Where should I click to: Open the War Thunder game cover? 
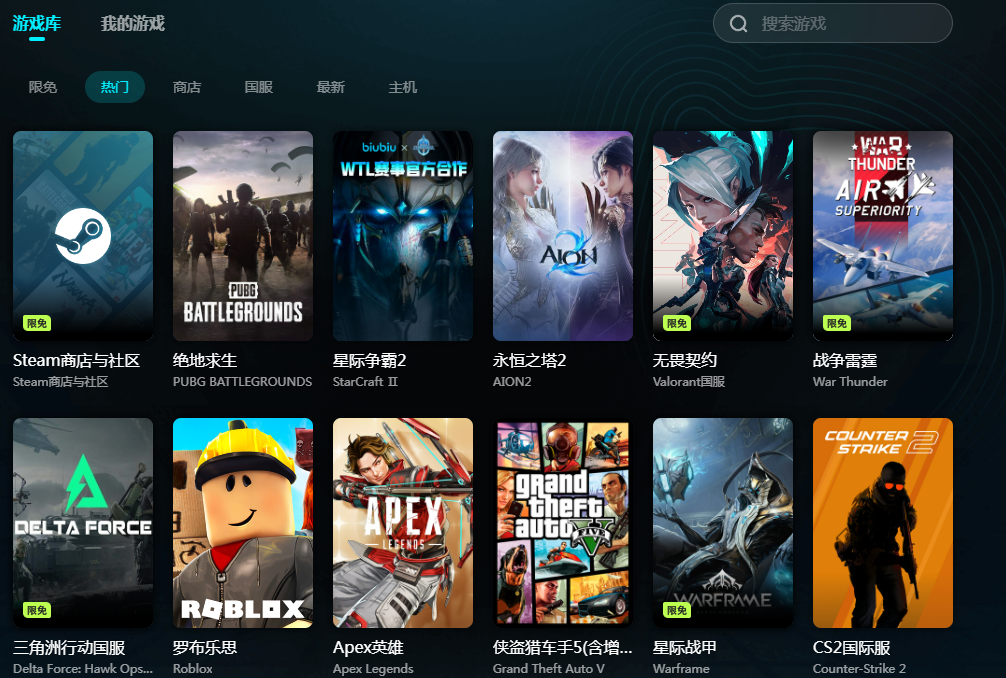[883, 235]
